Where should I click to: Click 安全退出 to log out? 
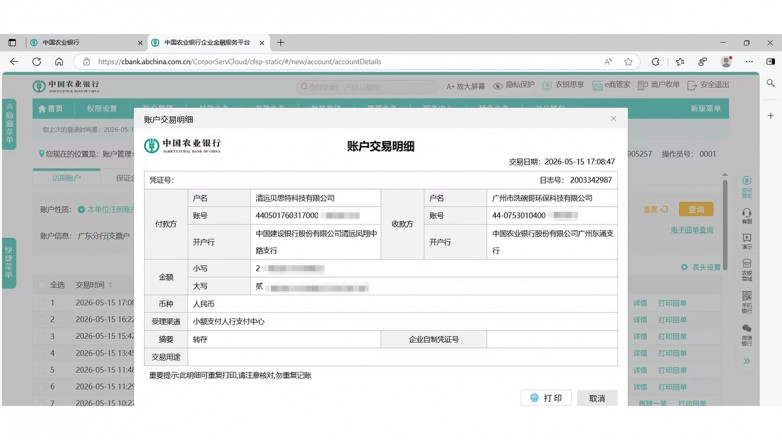pos(708,85)
